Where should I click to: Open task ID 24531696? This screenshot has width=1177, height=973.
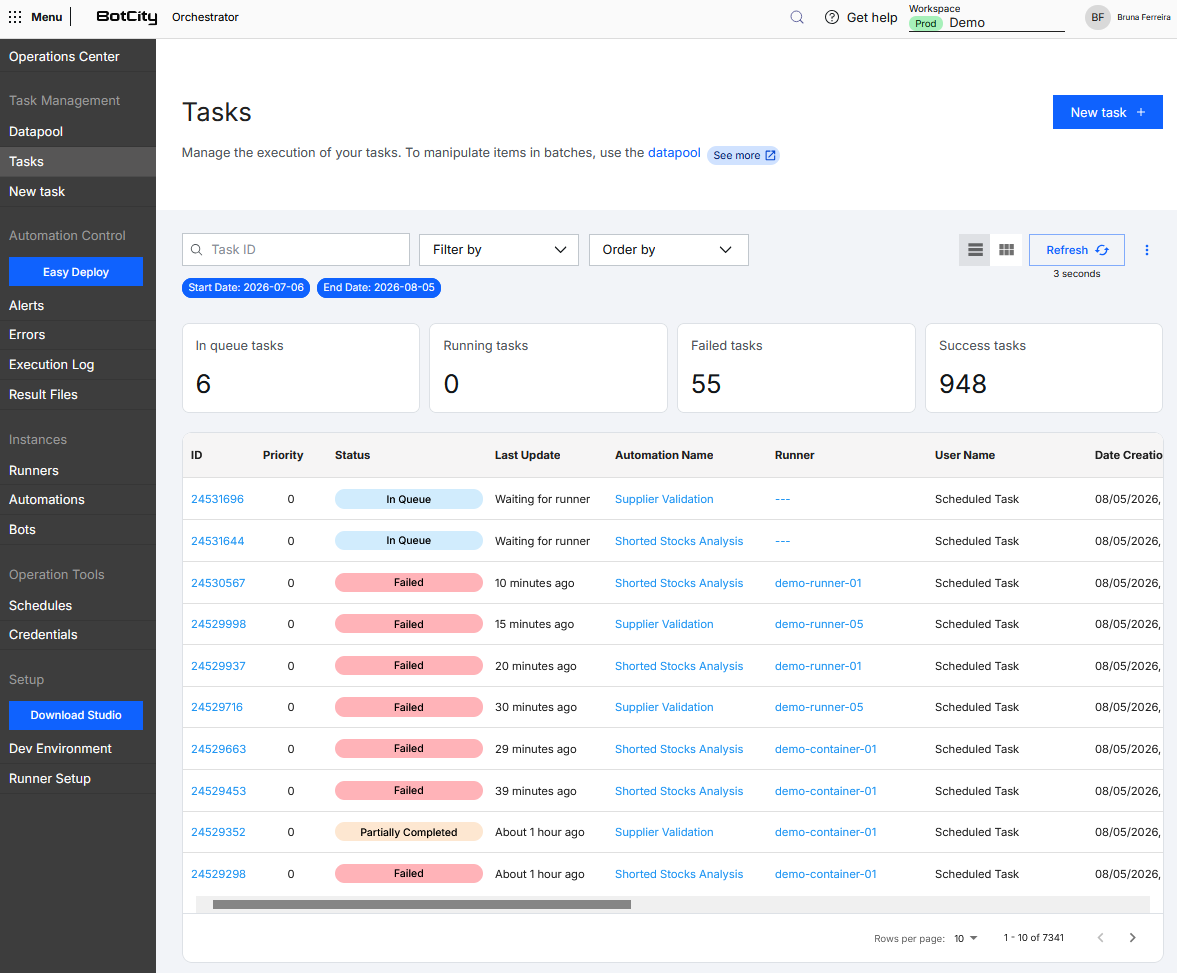tap(218, 499)
